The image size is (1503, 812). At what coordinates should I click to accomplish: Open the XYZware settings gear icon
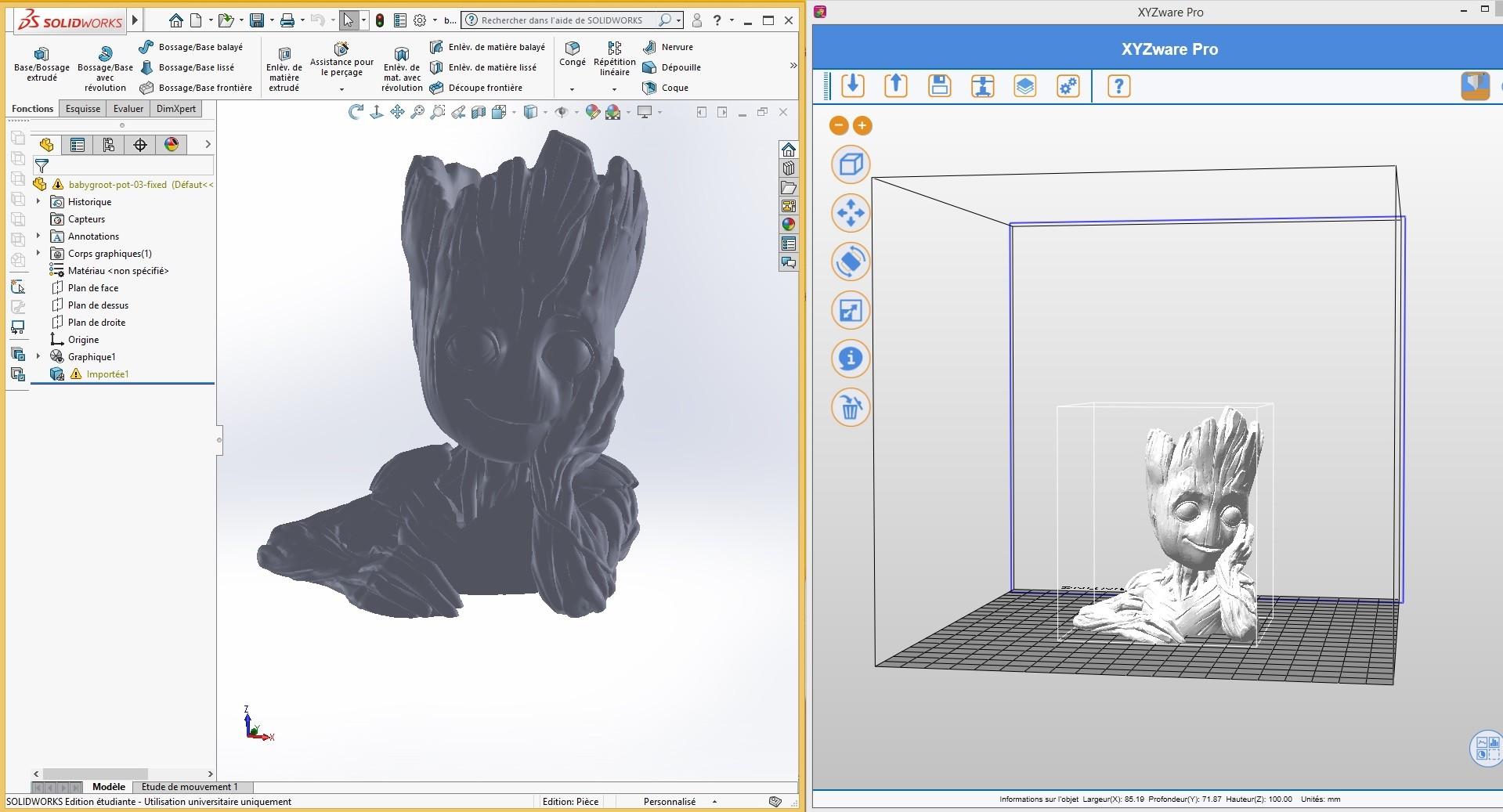tap(1068, 85)
